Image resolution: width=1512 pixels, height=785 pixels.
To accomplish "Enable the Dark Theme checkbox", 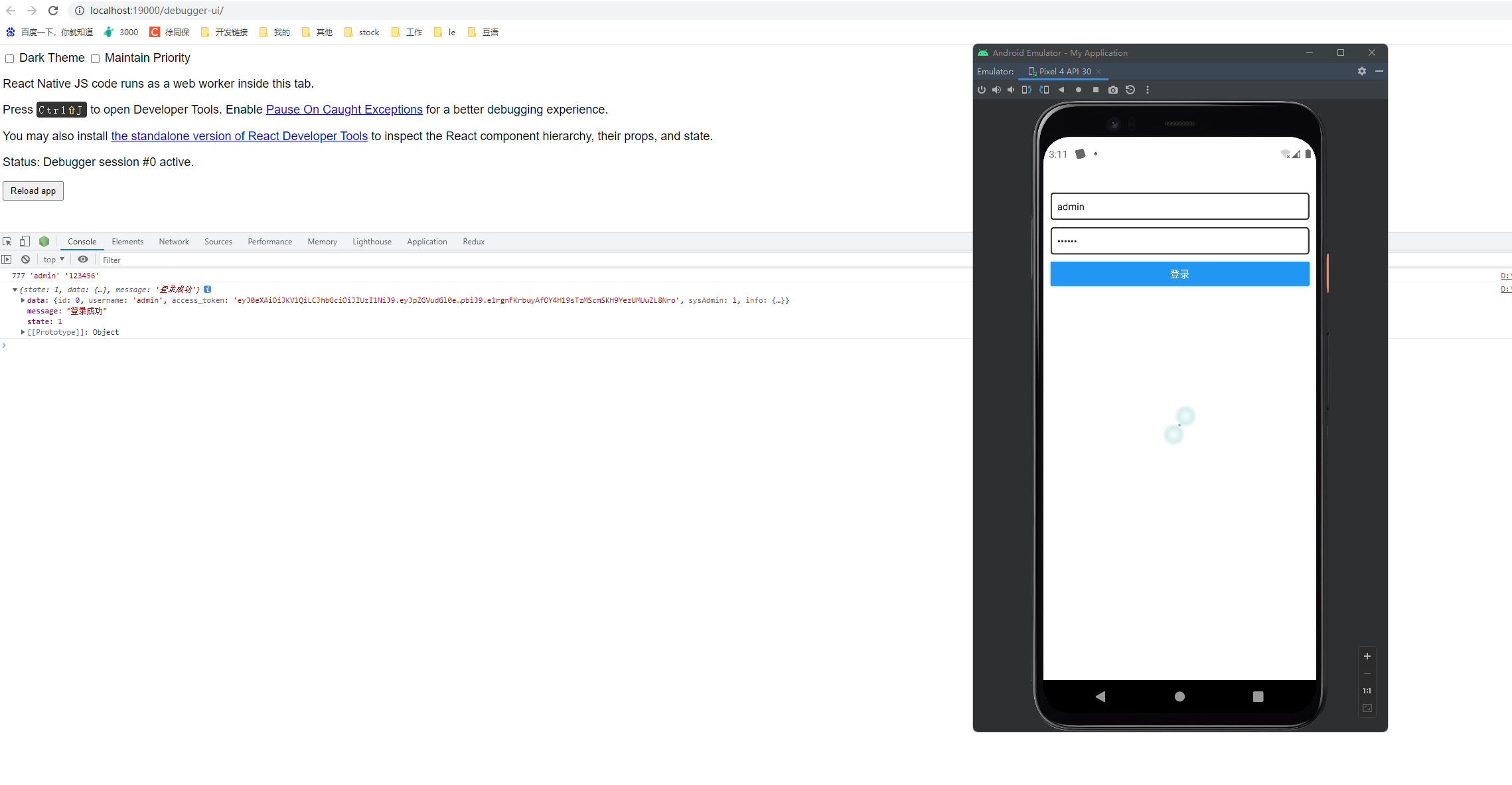I will (9, 58).
